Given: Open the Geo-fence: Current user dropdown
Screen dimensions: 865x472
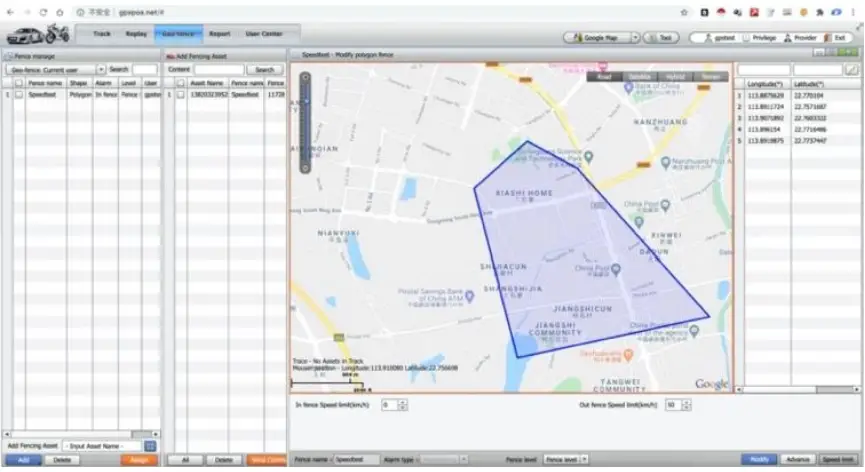Looking at the screenshot, I should pos(55,69).
